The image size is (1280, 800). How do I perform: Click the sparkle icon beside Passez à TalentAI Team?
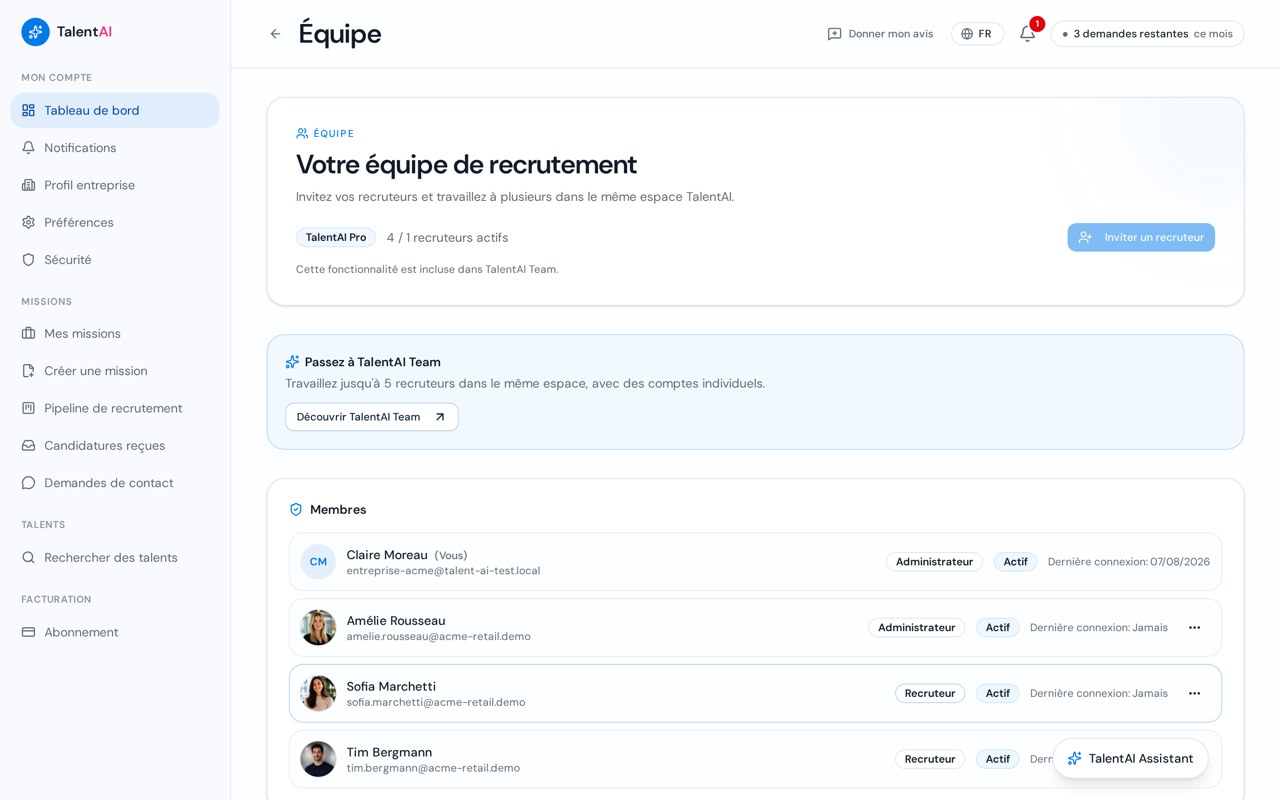click(292, 362)
